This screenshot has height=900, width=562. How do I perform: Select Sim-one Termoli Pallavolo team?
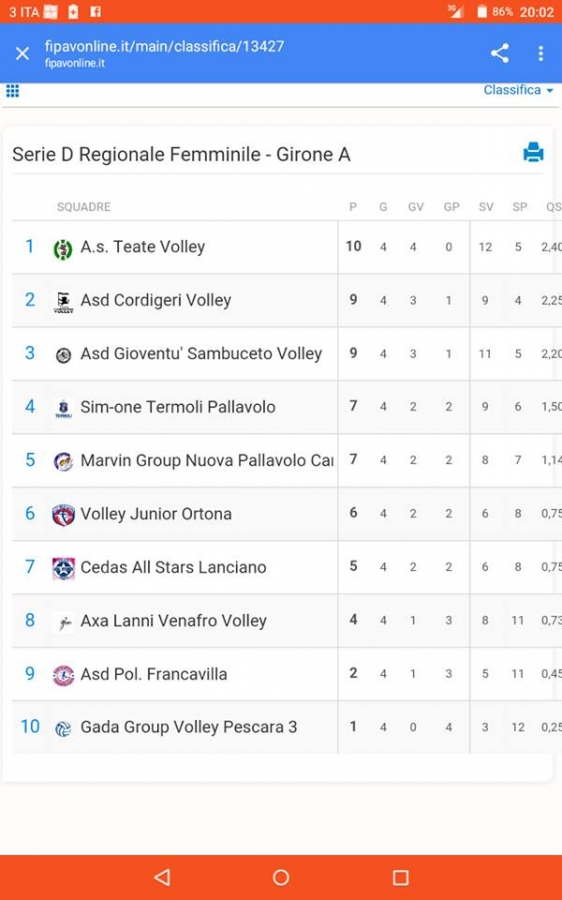tap(178, 407)
